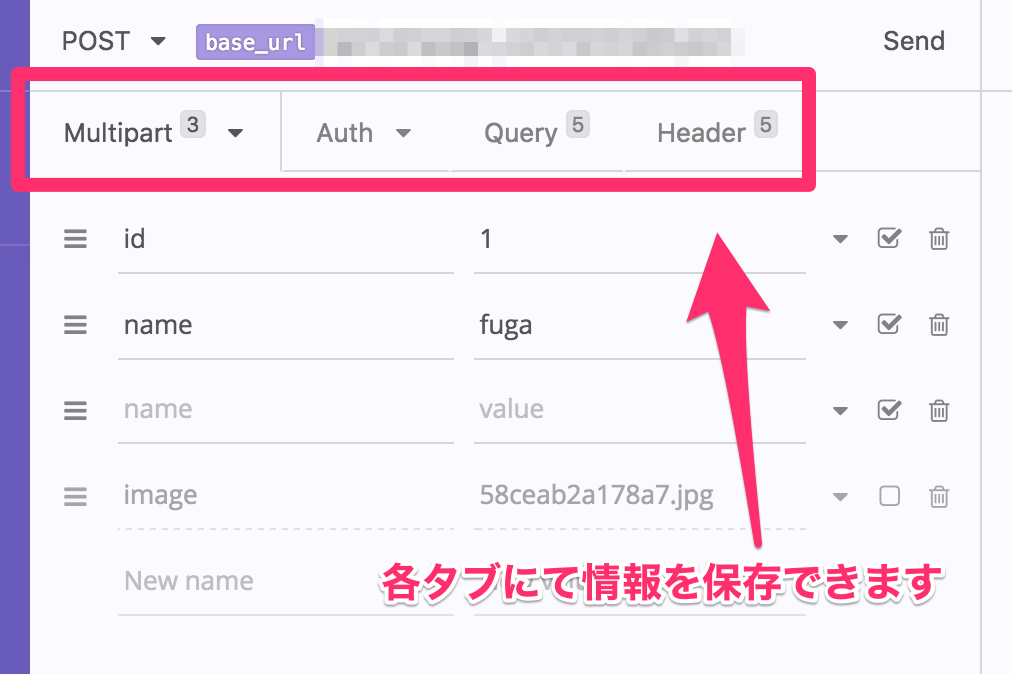The image size is (1012, 674).
Task: Uncheck the id row checkbox
Action: pos(889,238)
